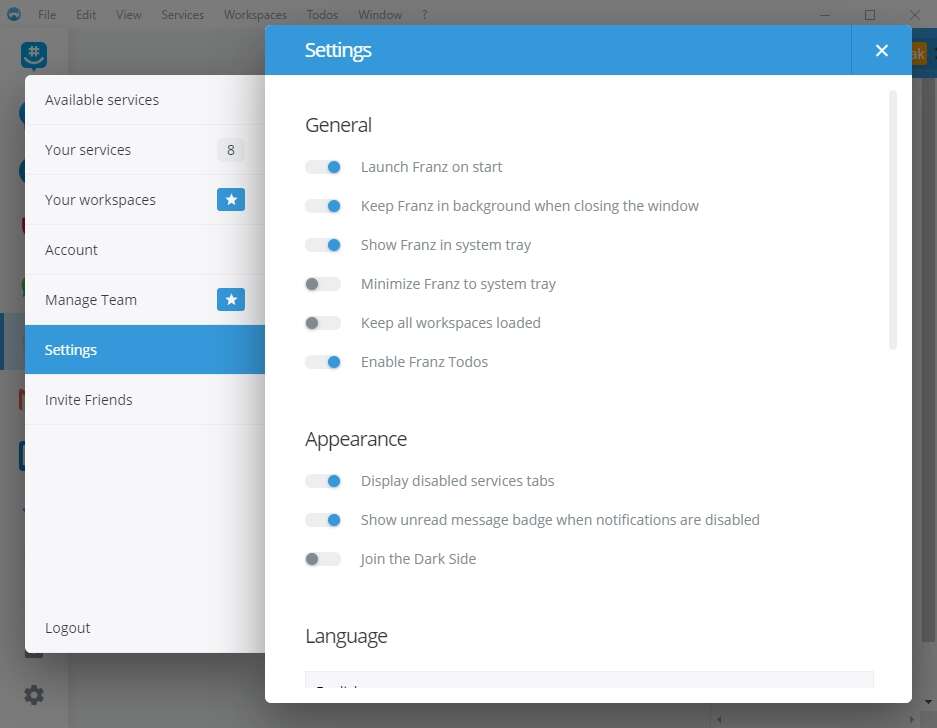Go to the Account section

72,250
